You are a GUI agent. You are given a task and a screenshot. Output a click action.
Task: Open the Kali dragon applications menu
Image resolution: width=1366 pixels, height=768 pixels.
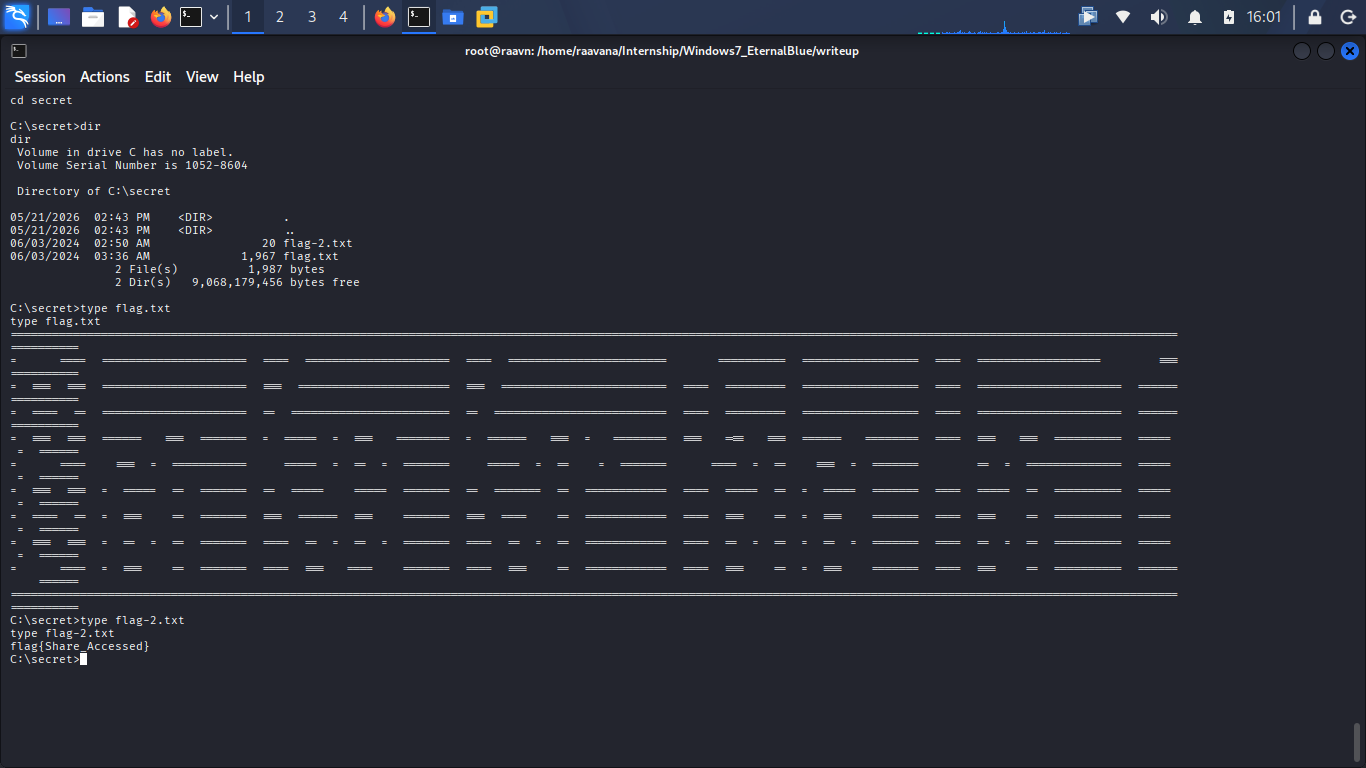click(17, 16)
